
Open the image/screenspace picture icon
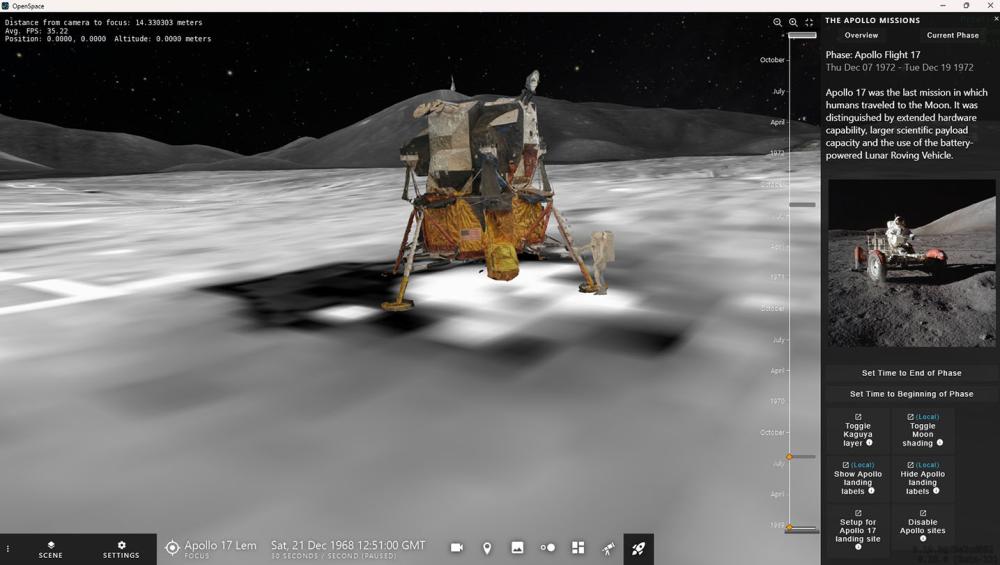click(517, 548)
